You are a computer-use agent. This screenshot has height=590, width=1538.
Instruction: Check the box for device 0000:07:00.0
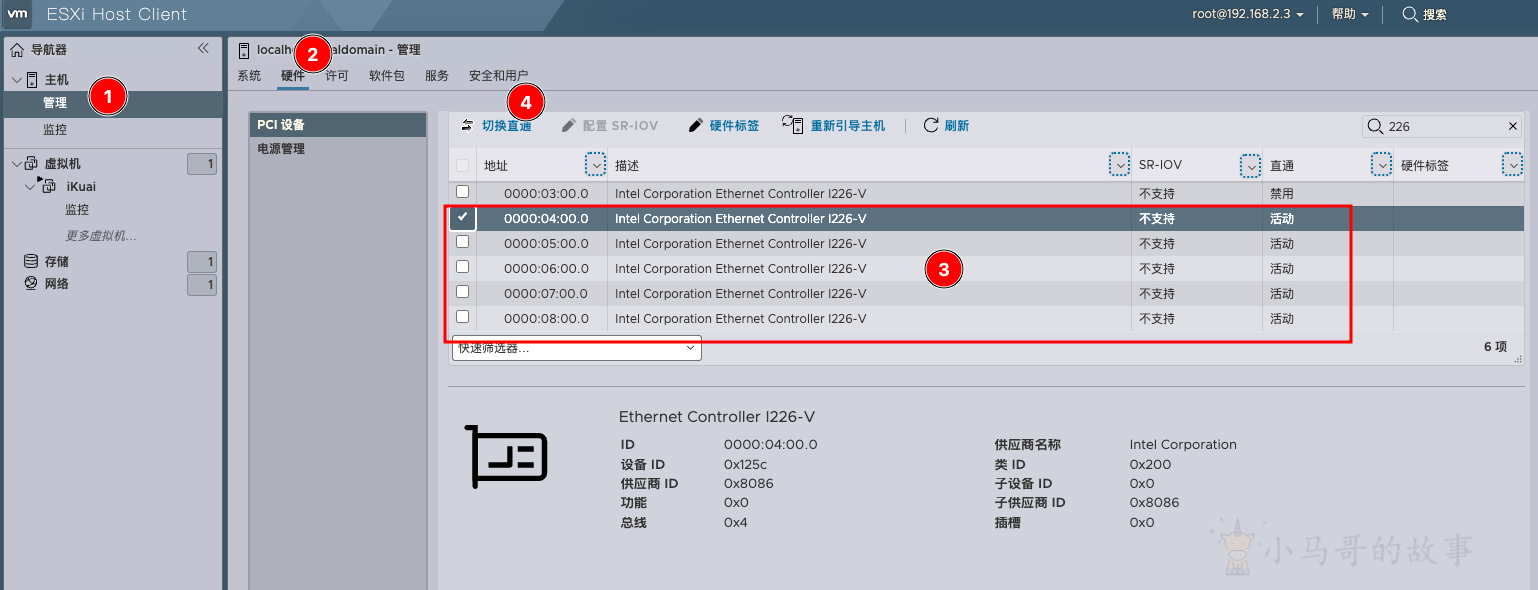pos(462,292)
